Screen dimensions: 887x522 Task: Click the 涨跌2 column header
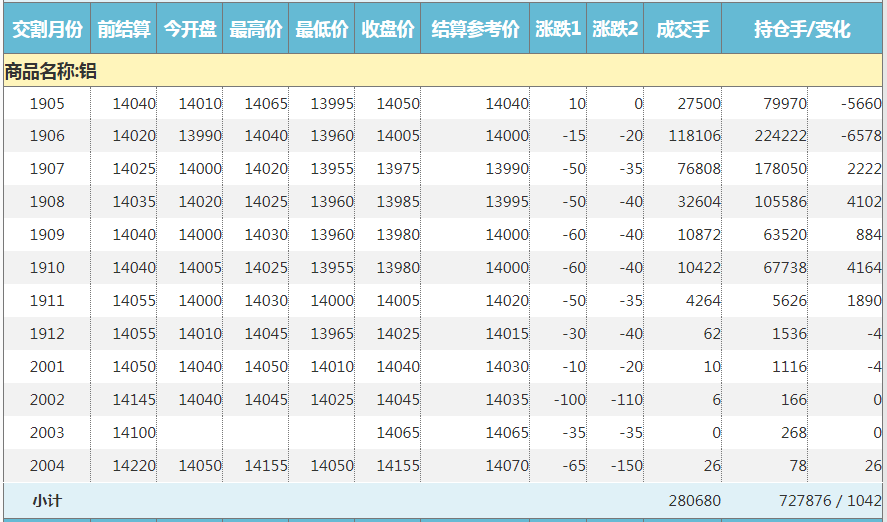pos(615,30)
